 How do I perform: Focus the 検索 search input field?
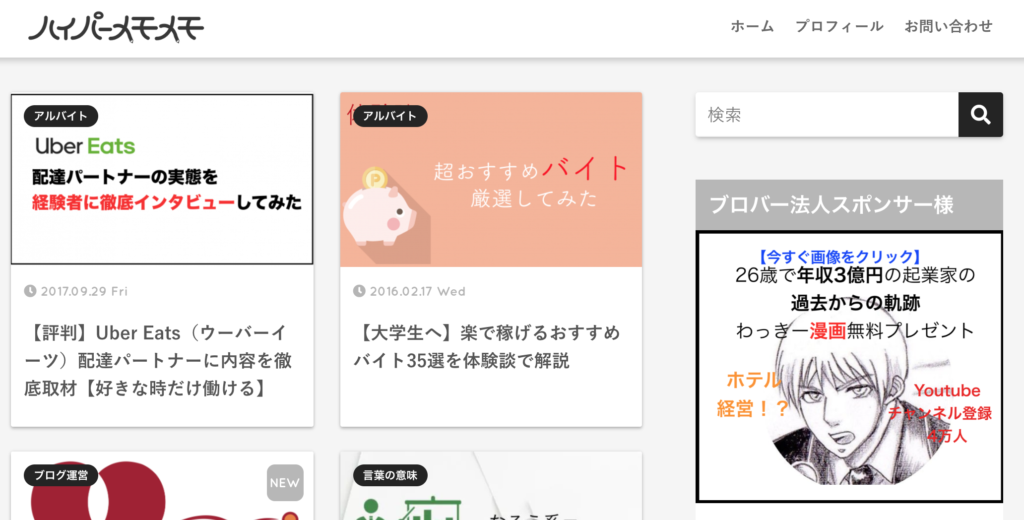[827, 115]
